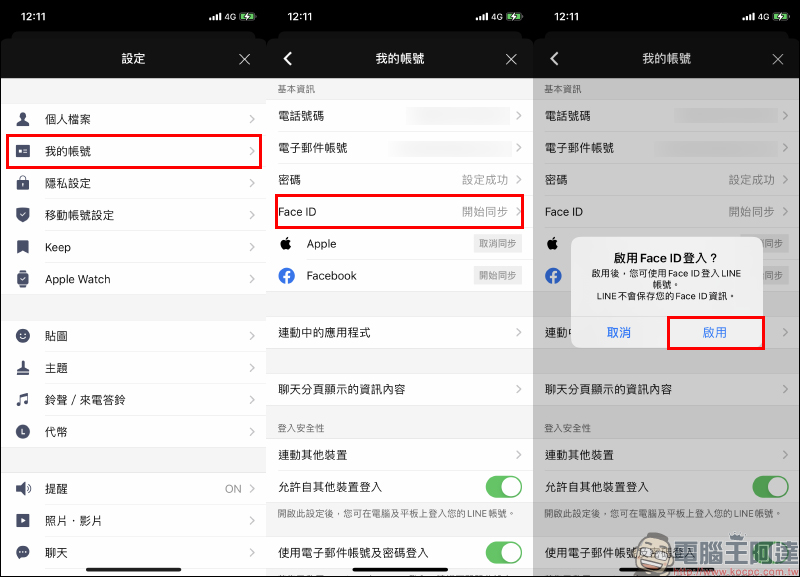Open 密碼 設定成功 row in middle screen
The height and width of the screenshot is (577, 800).
(x=399, y=180)
